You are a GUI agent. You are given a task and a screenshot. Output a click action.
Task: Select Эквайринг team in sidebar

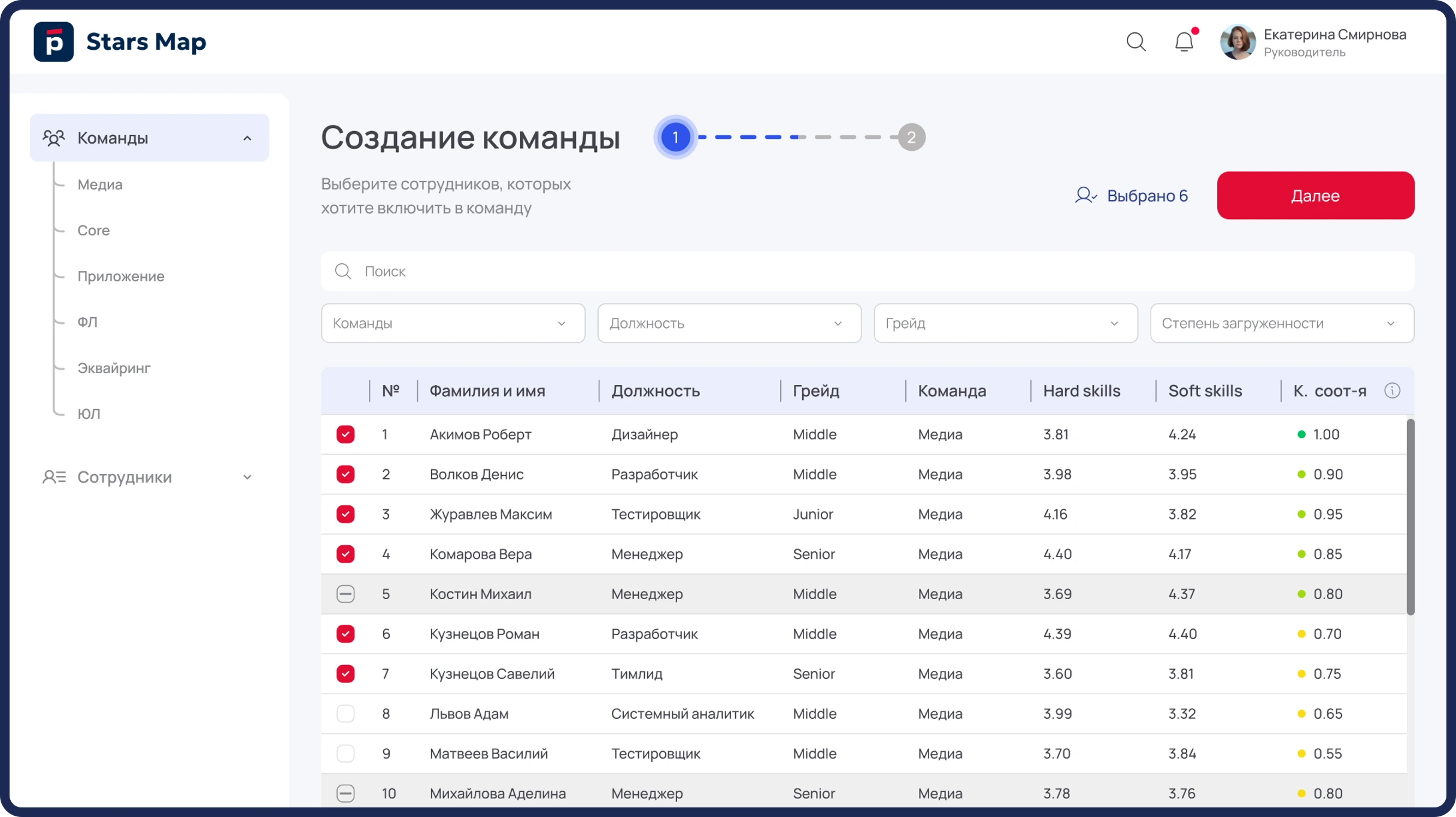pos(114,368)
